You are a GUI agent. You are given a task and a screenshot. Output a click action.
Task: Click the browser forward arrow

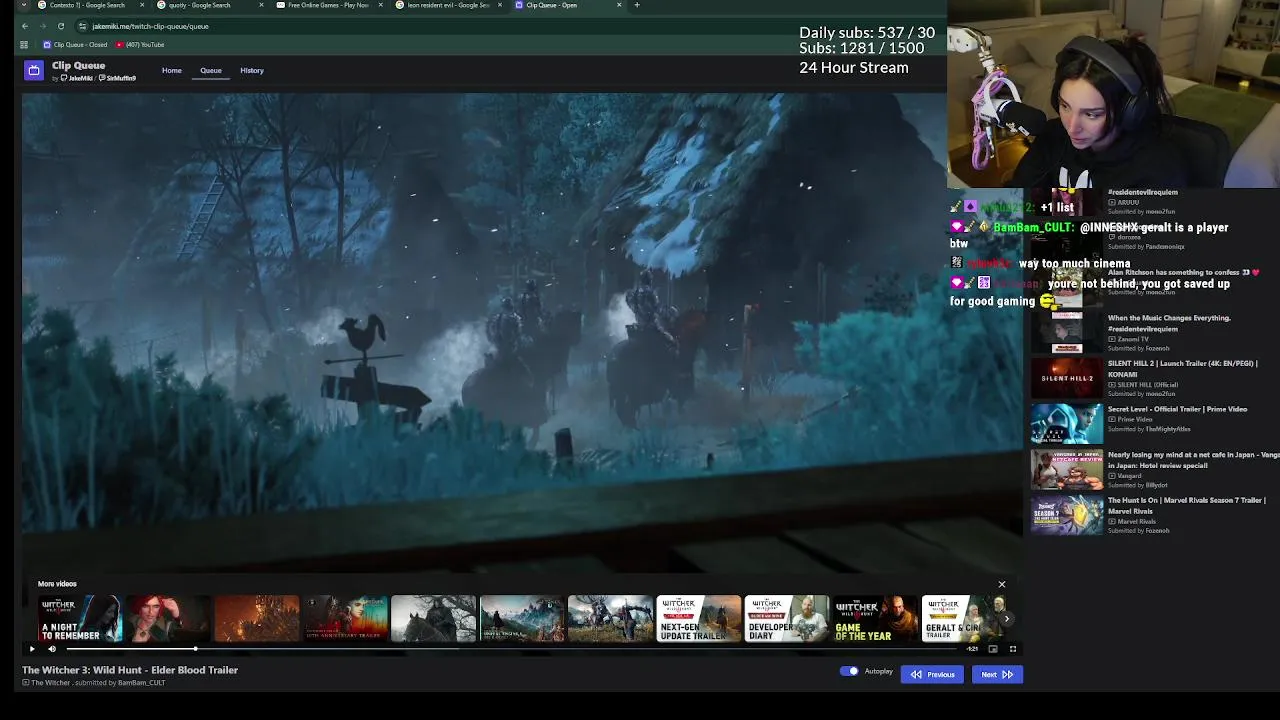[x=43, y=26]
